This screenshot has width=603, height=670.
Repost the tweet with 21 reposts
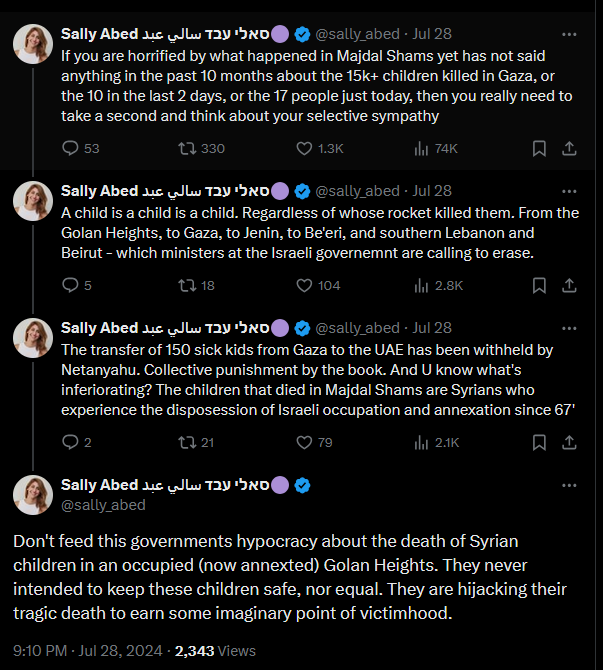(187, 442)
